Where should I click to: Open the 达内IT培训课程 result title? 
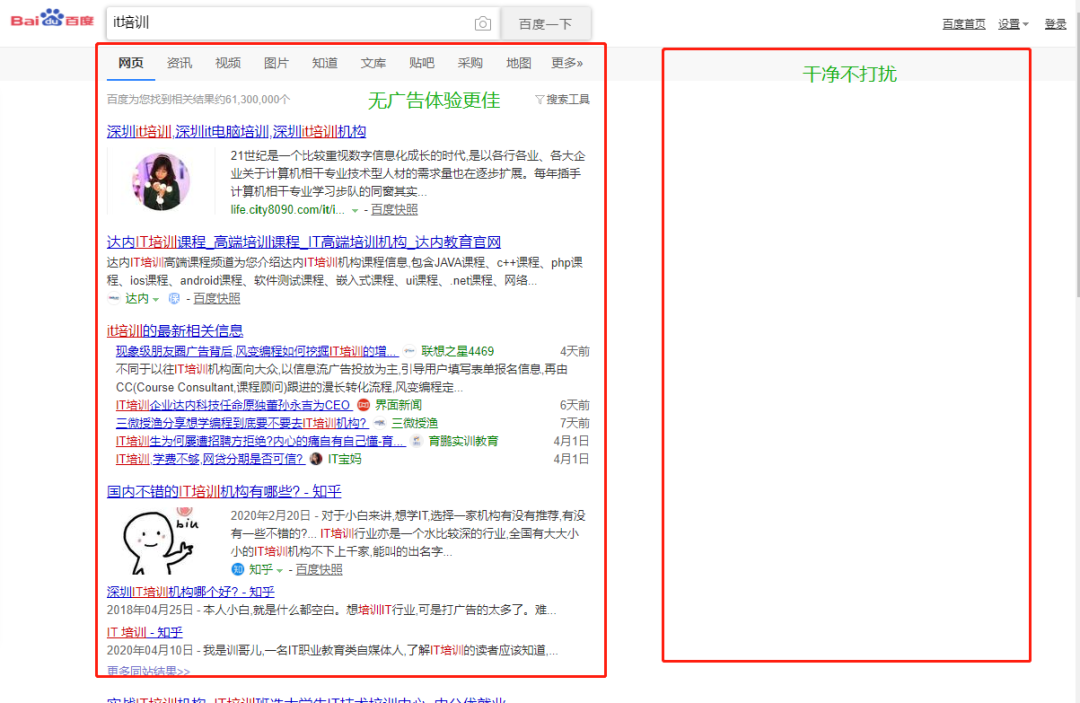(x=304, y=242)
